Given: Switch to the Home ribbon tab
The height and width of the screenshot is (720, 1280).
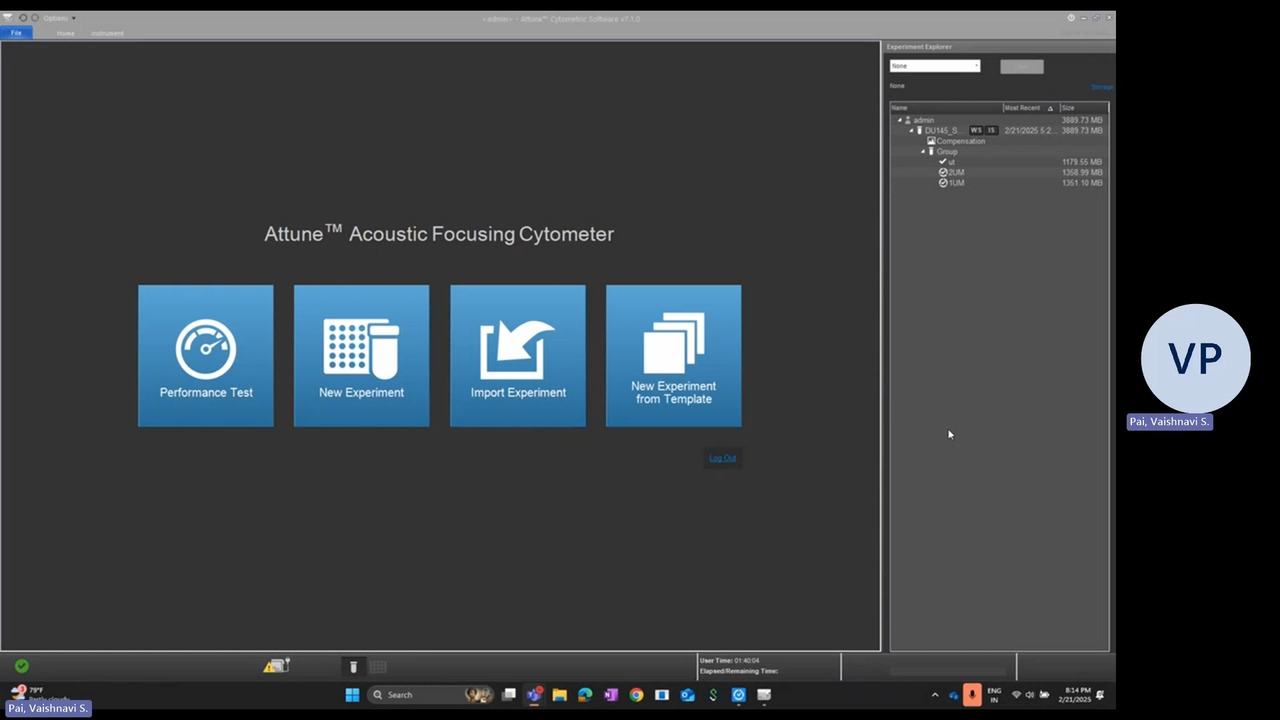Looking at the screenshot, I should click(65, 33).
